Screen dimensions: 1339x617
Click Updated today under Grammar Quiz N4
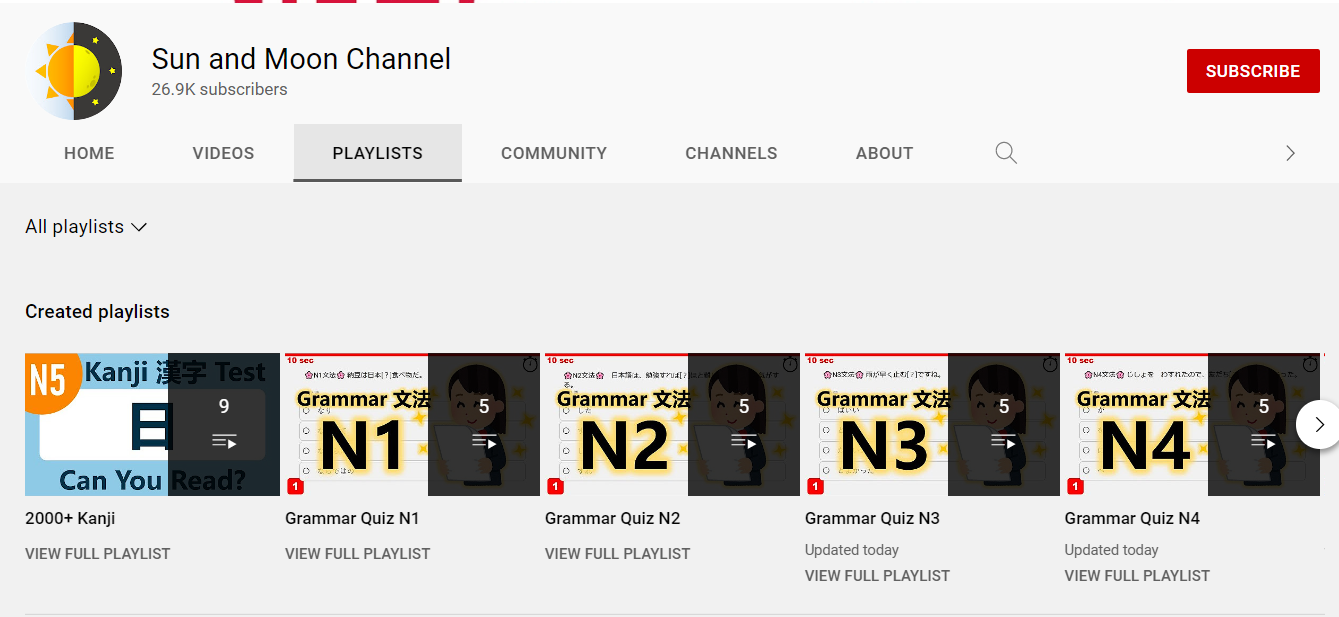coord(1112,549)
